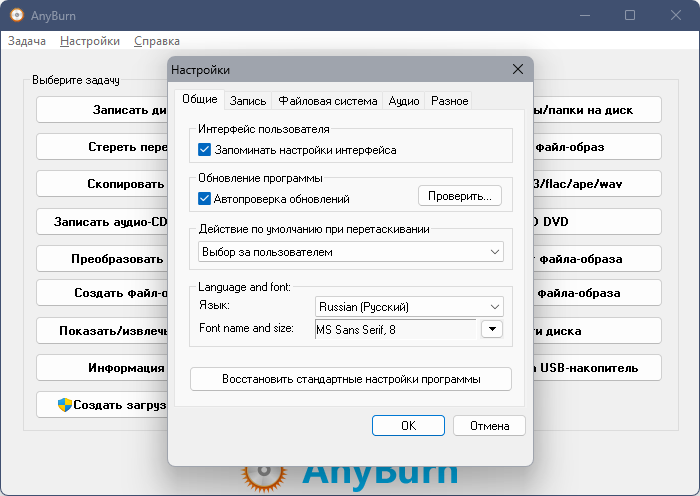Click the ...3/flac/ape/wav button

pyautogui.click(x=597, y=184)
